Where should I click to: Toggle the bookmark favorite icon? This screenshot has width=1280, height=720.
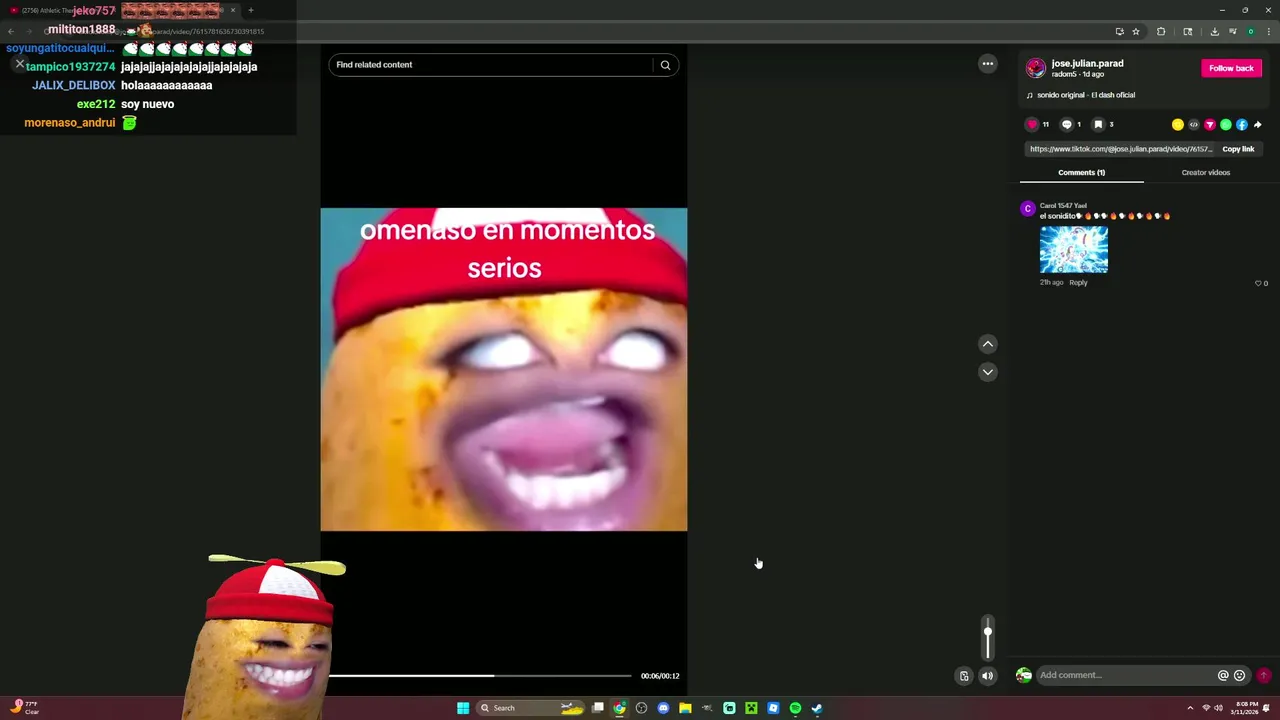(x=1098, y=125)
